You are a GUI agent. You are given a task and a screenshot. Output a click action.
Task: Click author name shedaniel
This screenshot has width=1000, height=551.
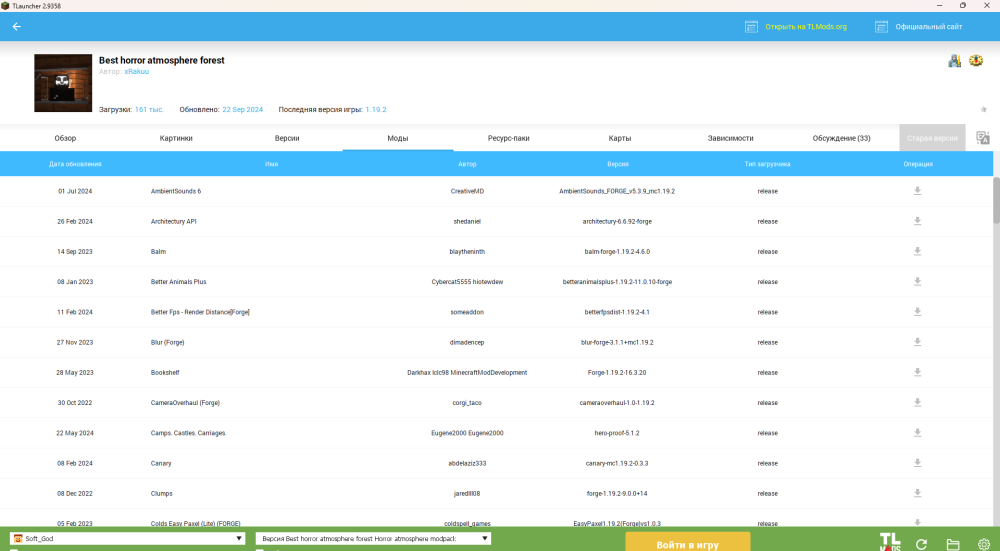pos(467,221)
